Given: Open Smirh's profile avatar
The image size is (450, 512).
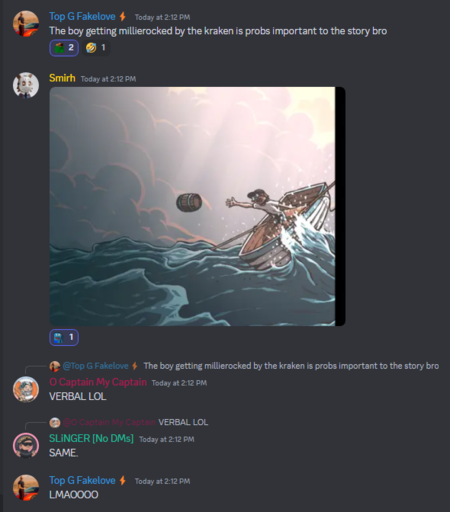Looking at the screenshot, I should coord(26,85).
